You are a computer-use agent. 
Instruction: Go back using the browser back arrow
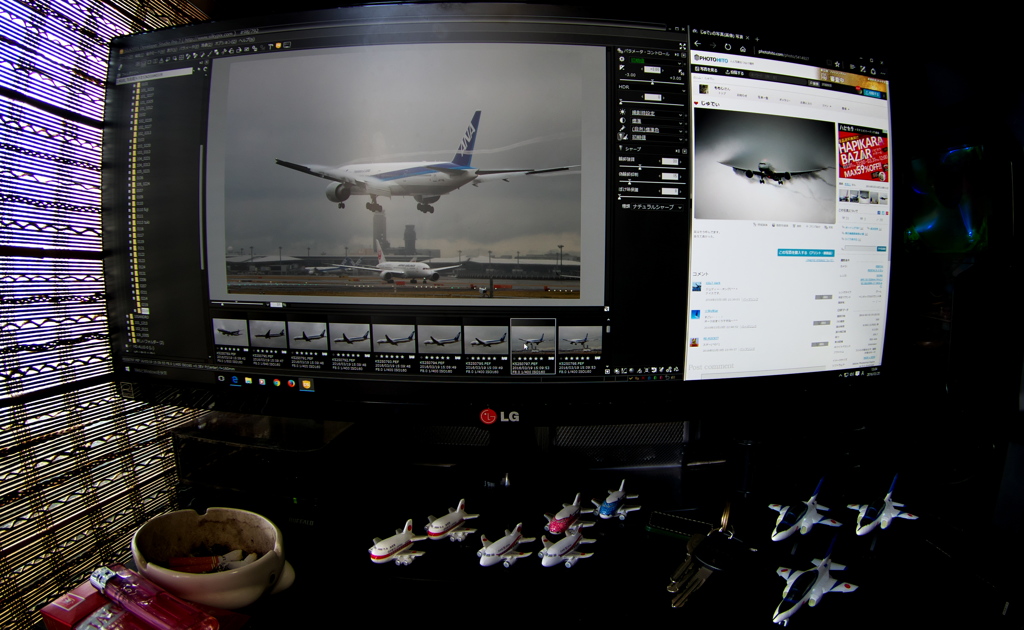(x=699, y=45)
